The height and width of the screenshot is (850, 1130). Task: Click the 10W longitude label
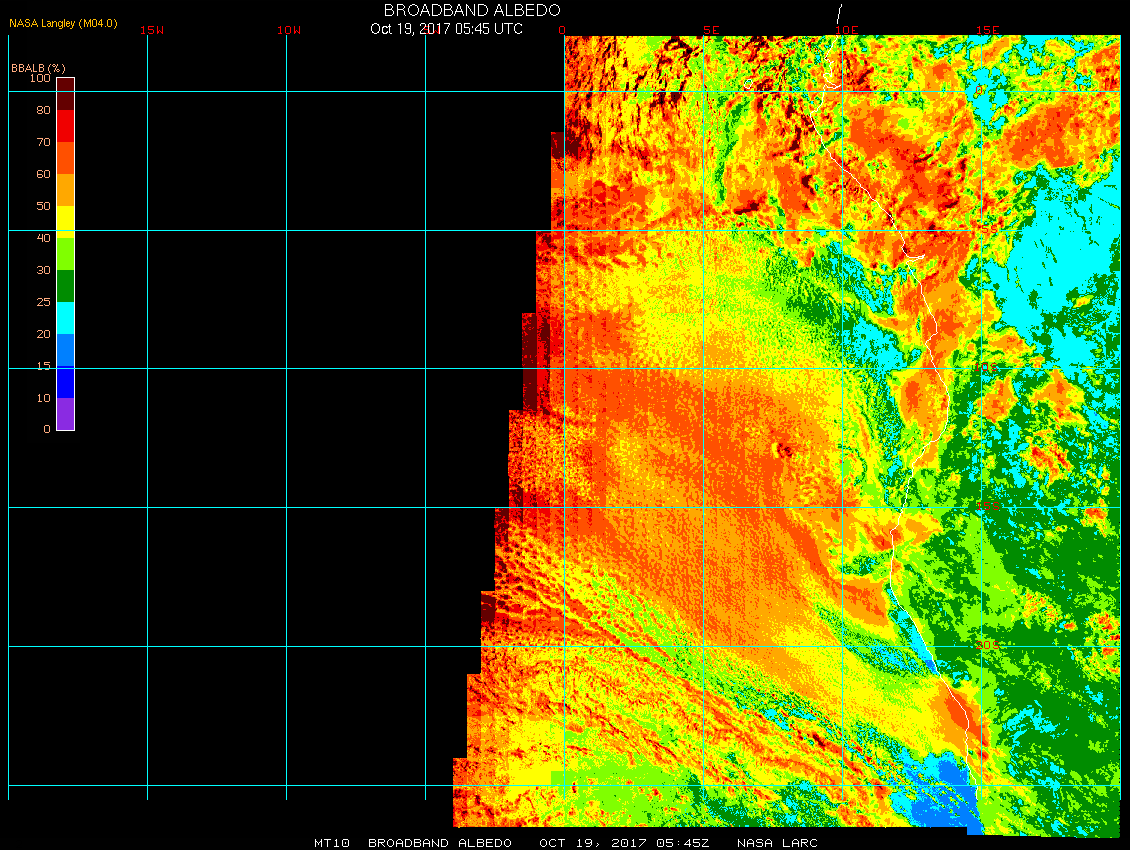(289, 30)
